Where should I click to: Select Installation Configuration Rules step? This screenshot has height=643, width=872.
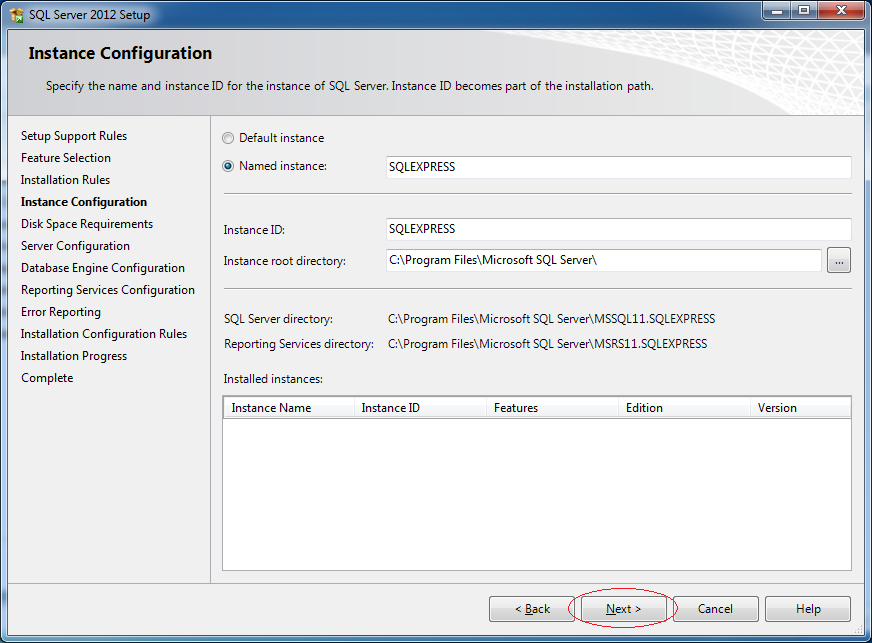[x=103, y=334]
